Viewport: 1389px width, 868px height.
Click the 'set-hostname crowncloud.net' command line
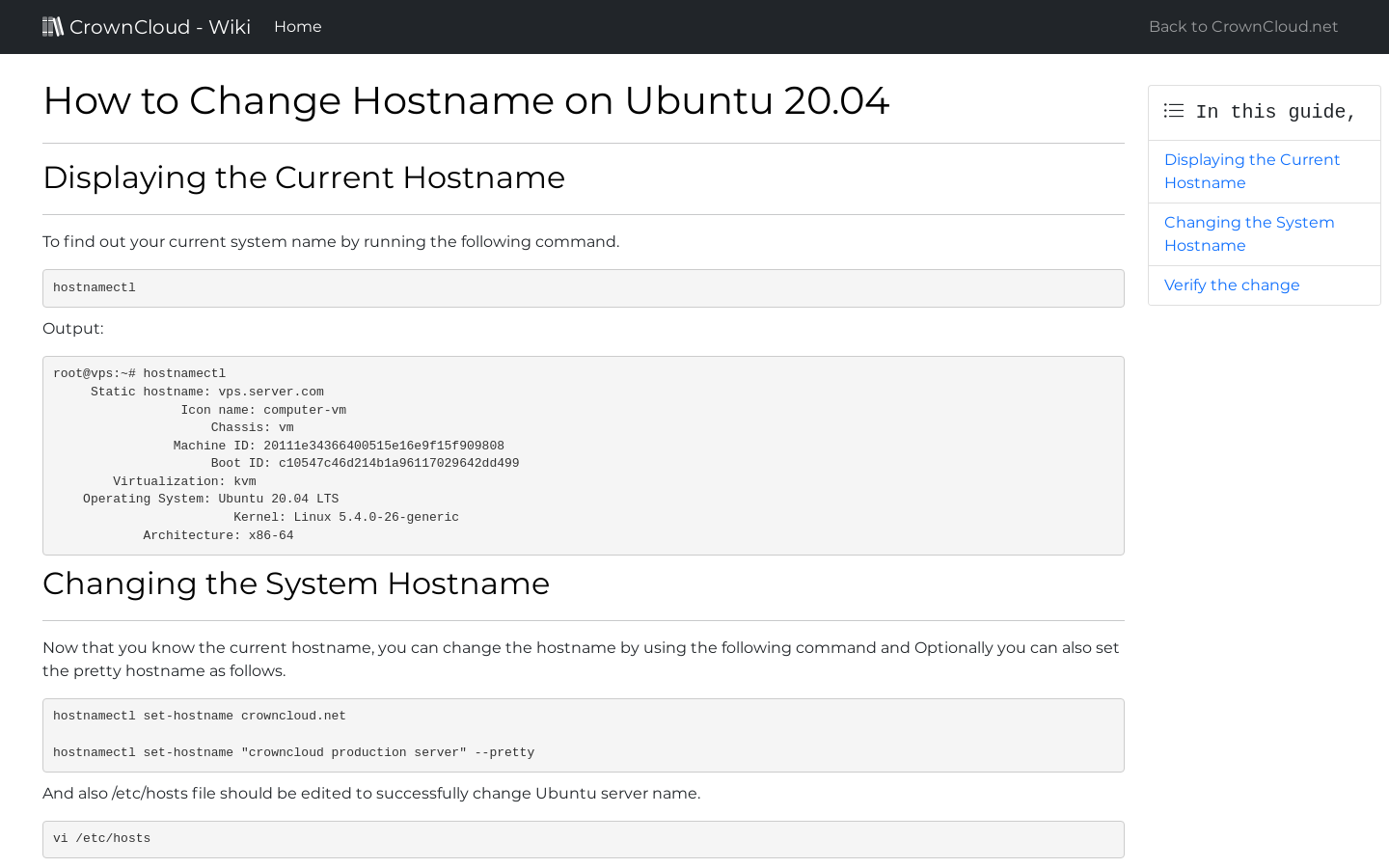tap(200, 717)
